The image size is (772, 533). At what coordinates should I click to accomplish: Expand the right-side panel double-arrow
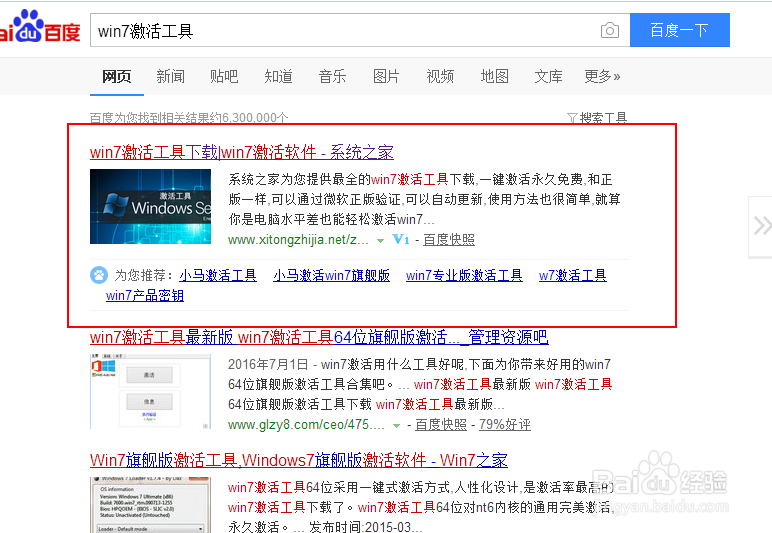[x=762, y=226]
